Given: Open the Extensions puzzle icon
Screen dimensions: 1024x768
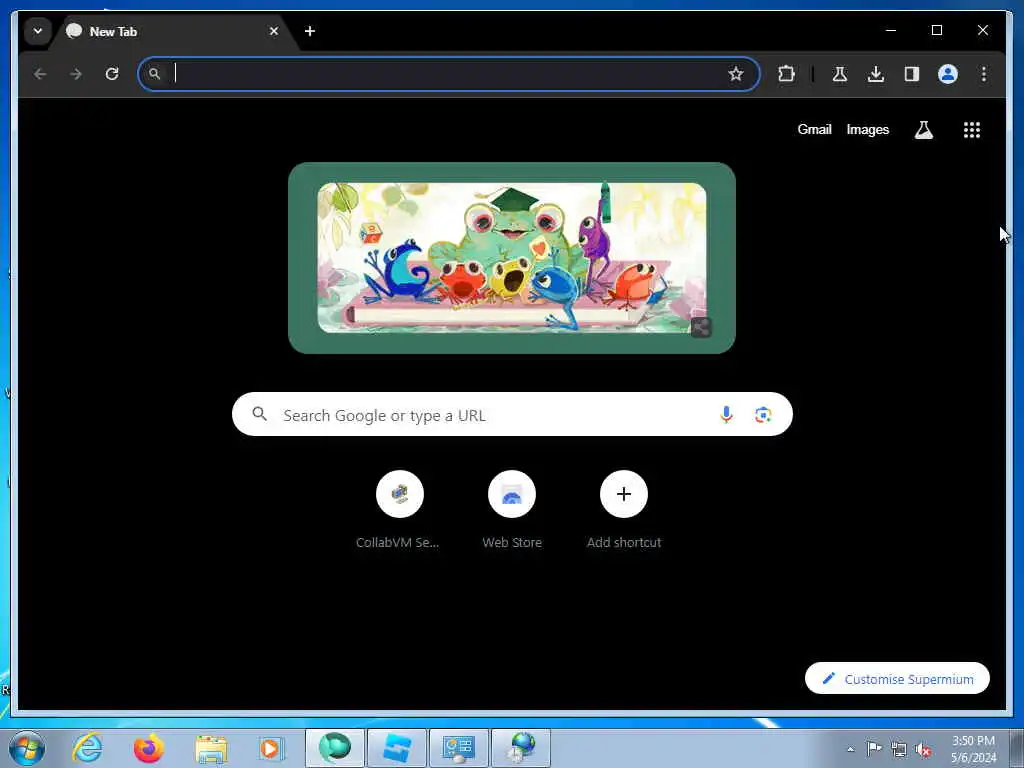Looking at the screenshot, I should coord(786,74).
